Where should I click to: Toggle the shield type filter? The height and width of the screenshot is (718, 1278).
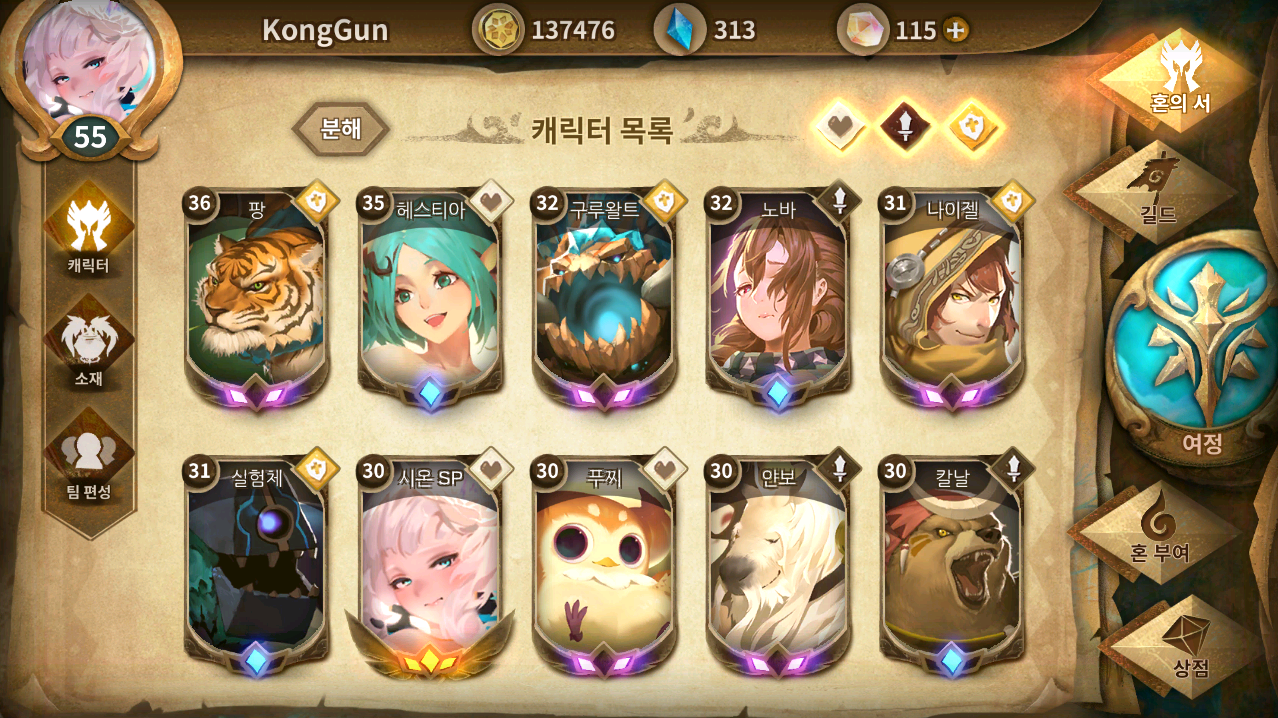tap(974, 128)
